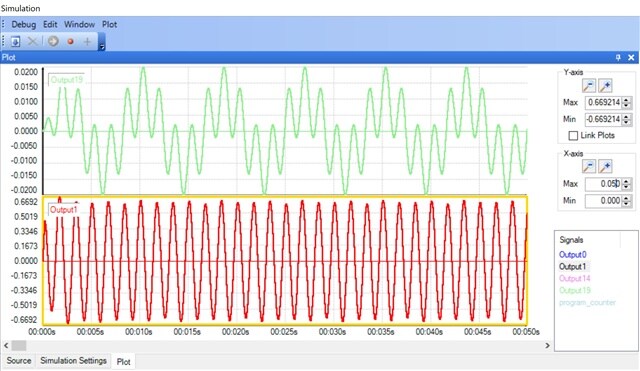Adjust the X-axis Max stepper arrows

627,184
